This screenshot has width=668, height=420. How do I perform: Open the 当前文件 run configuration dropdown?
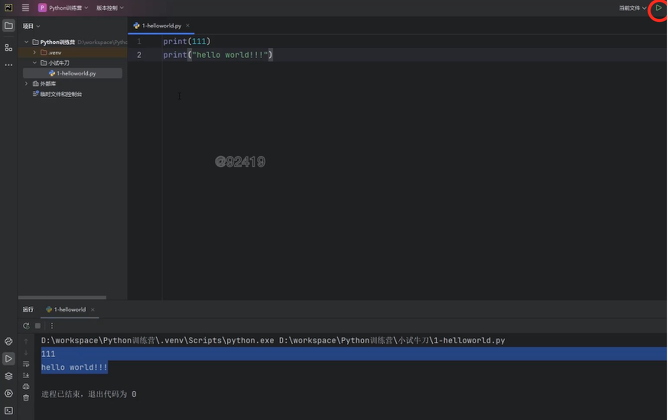pyautogui.click(x=633, y=8)
